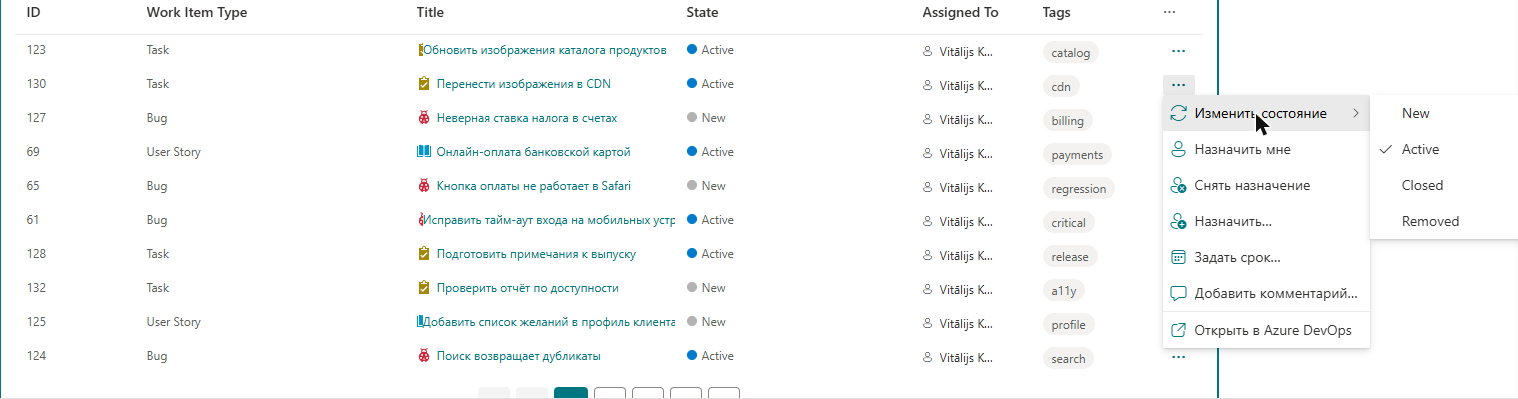Click the user story book icon for Онлайн-оплата
The height and width of the screenshot is (399, 1518).
click(424, 152)
